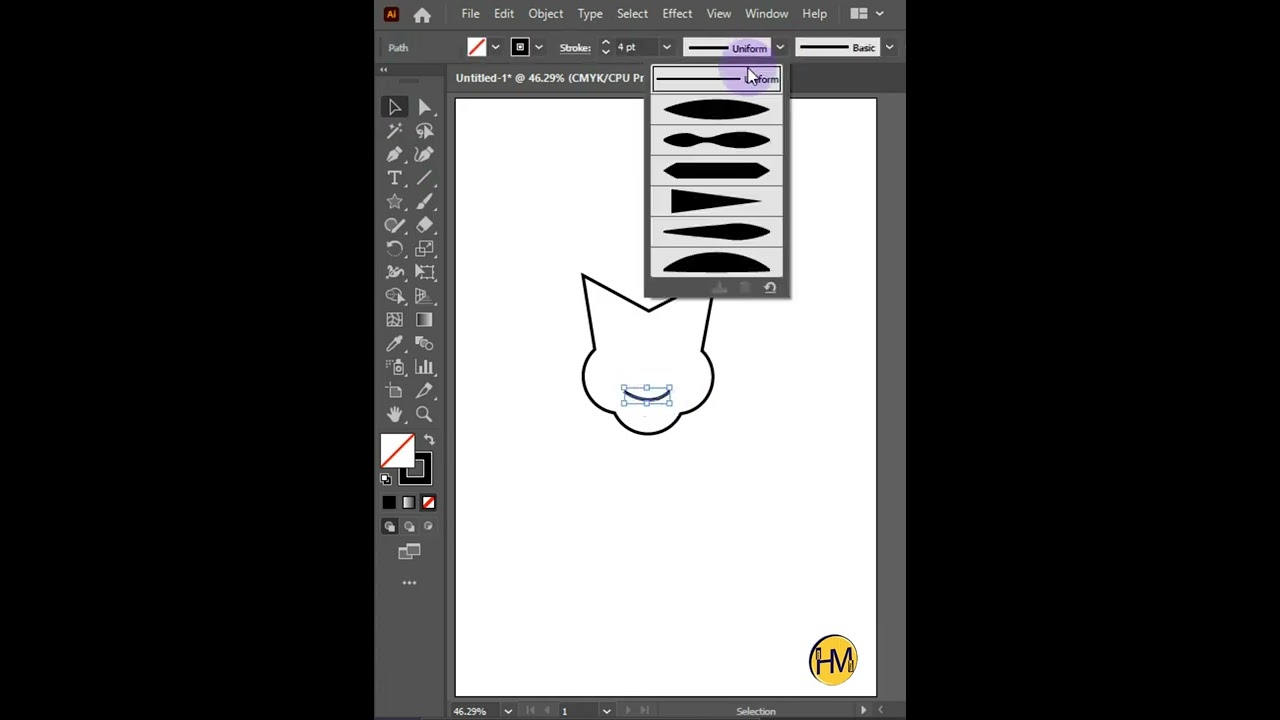Image resolution: width=1280 pixels, height=720 pixels.
Task: Toggle Draw Normal mode
Action: pos(390,526)
